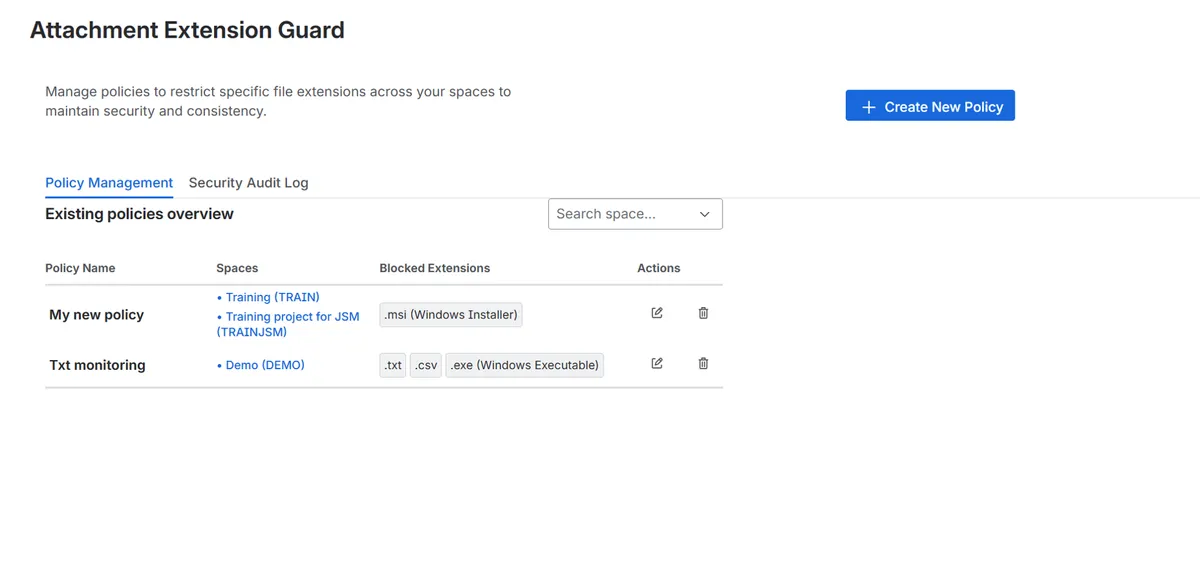The image size is (1200, 587).
Task: Click the Actions column header
Action: (x=659, y=268)
